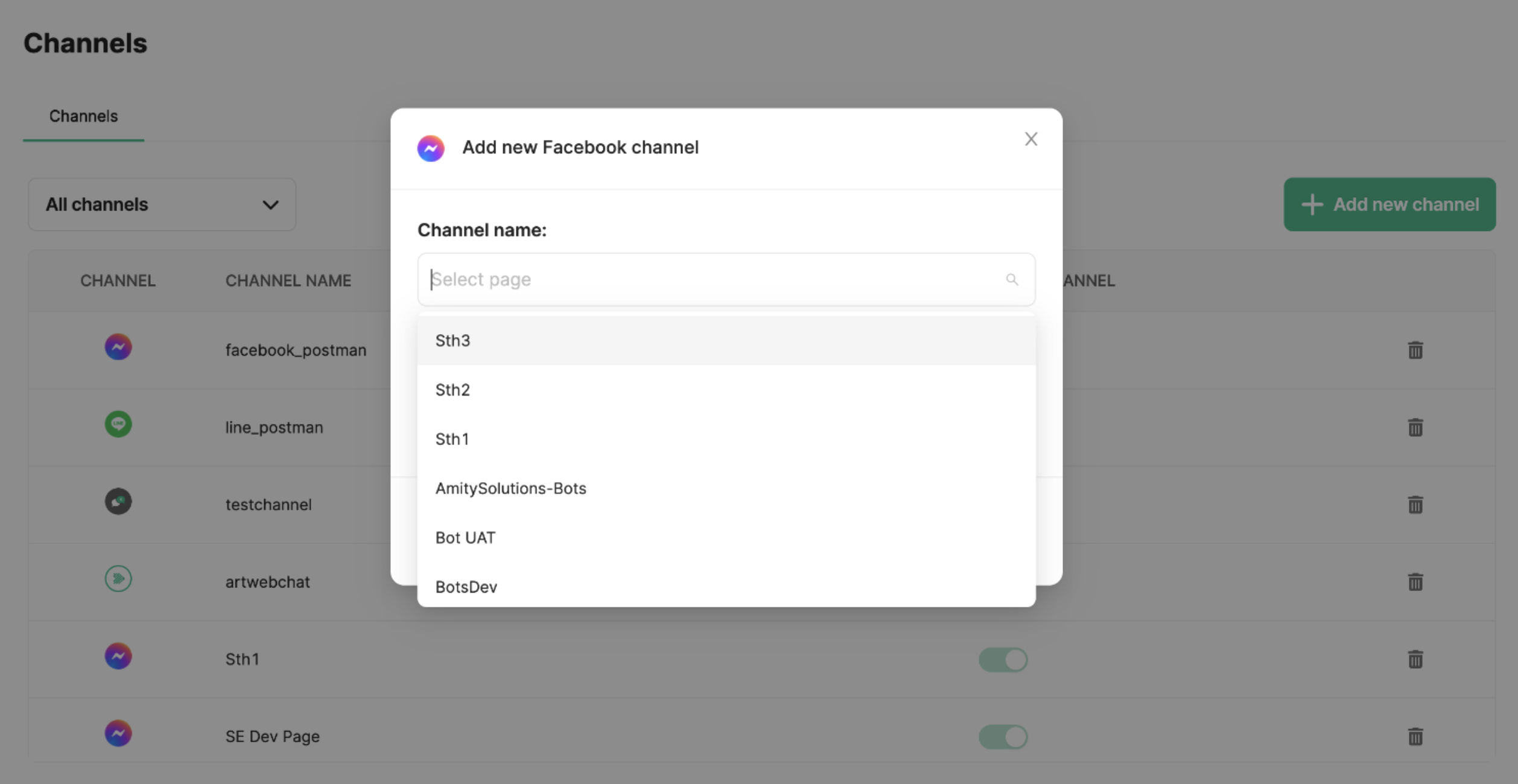The width and height of the screenshot is (1518, 784).
Task: Click the trash icon for Sth1 row
Action: pos(1415,659)
